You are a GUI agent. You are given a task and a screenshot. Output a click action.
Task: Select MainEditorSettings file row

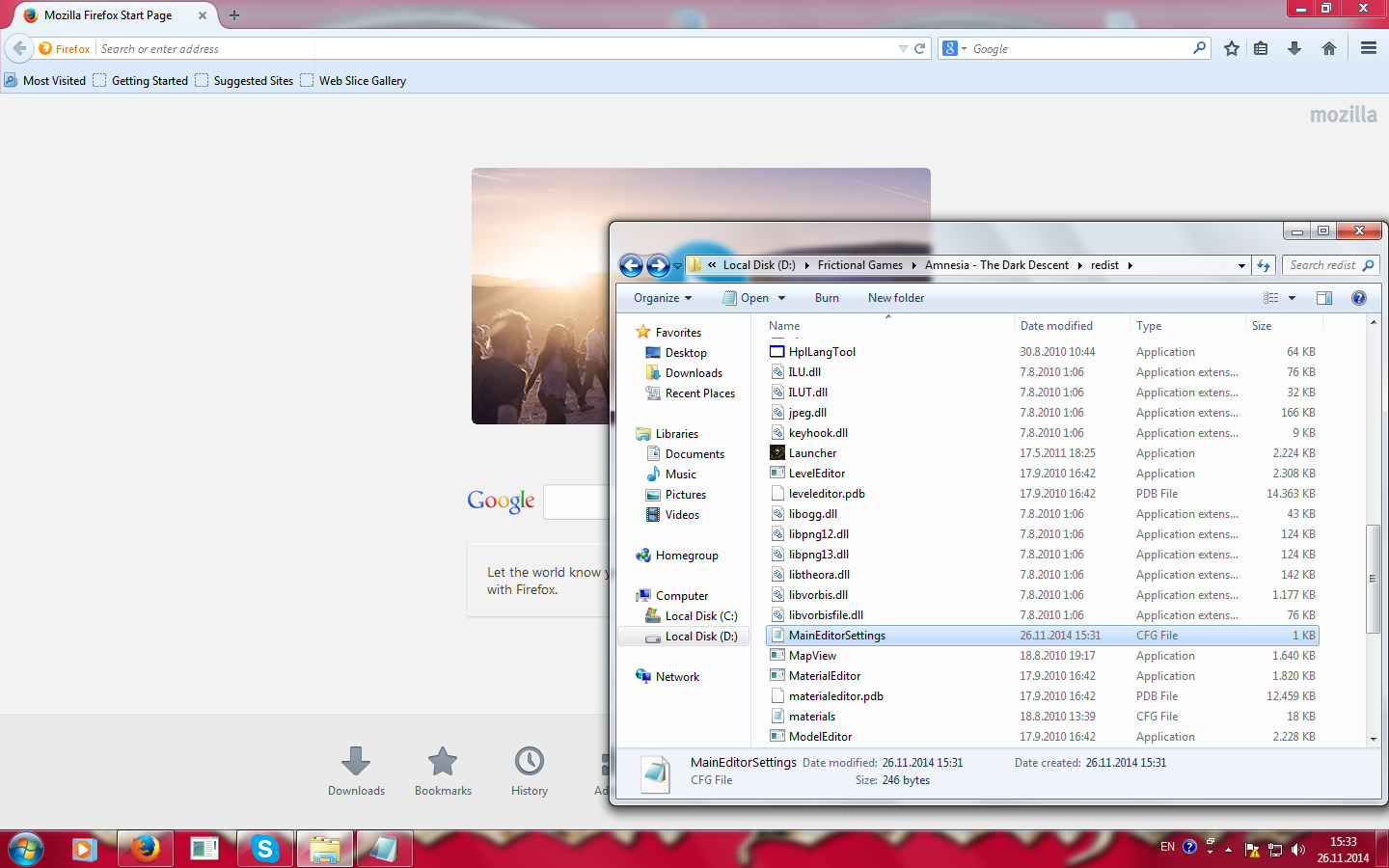click(1043, 636)
